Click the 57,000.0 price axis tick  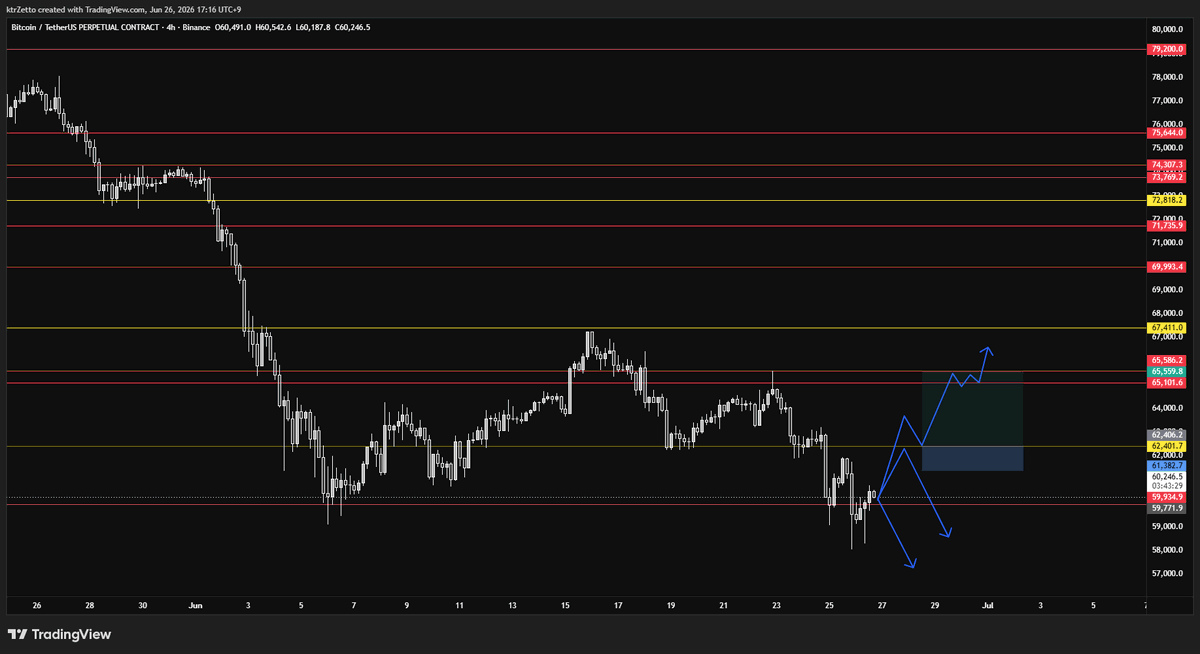pos(1168,574)
